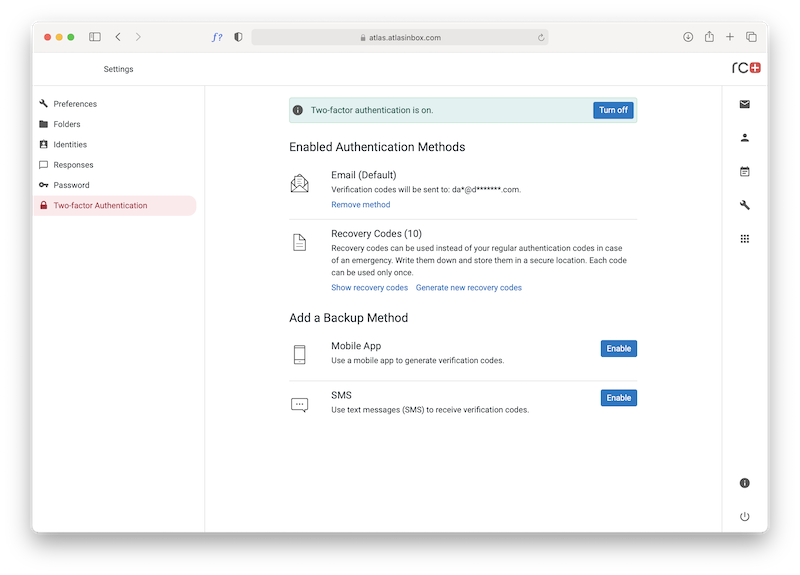
Task: Click Add a Backup Method heading
Action: (x=348, y=318)
